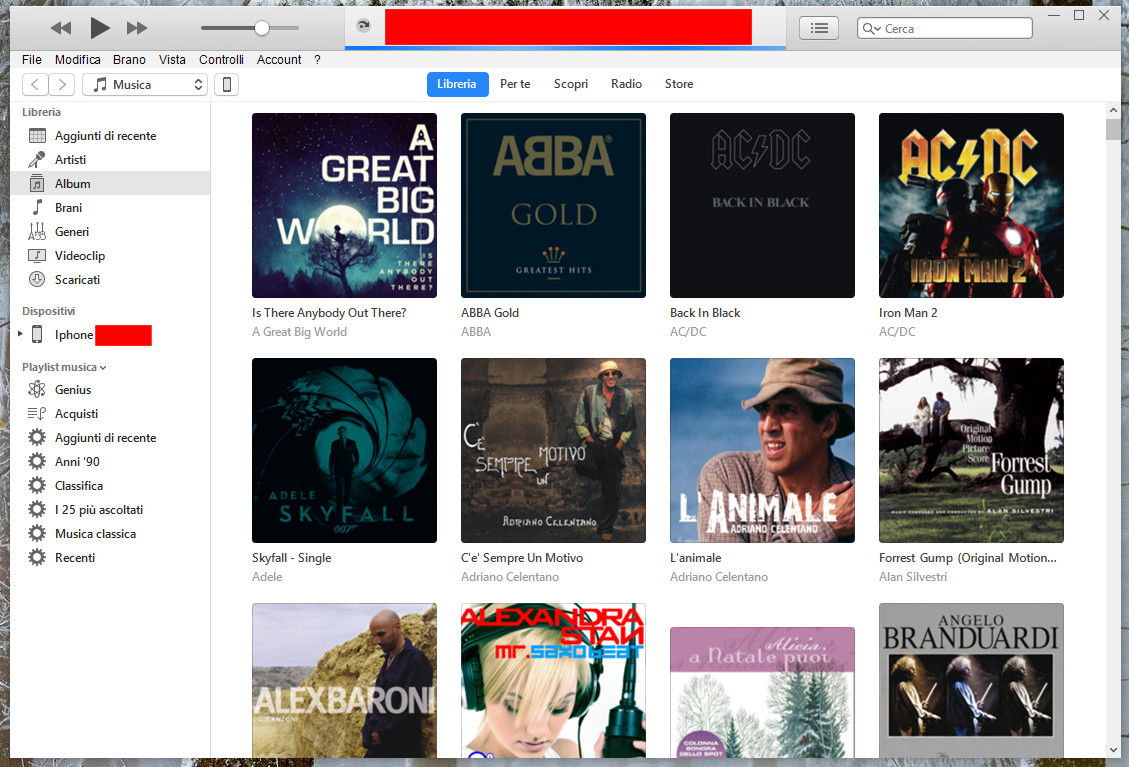
Task: Open the Musica media type dropdown
Action: (x=145, y=85)
